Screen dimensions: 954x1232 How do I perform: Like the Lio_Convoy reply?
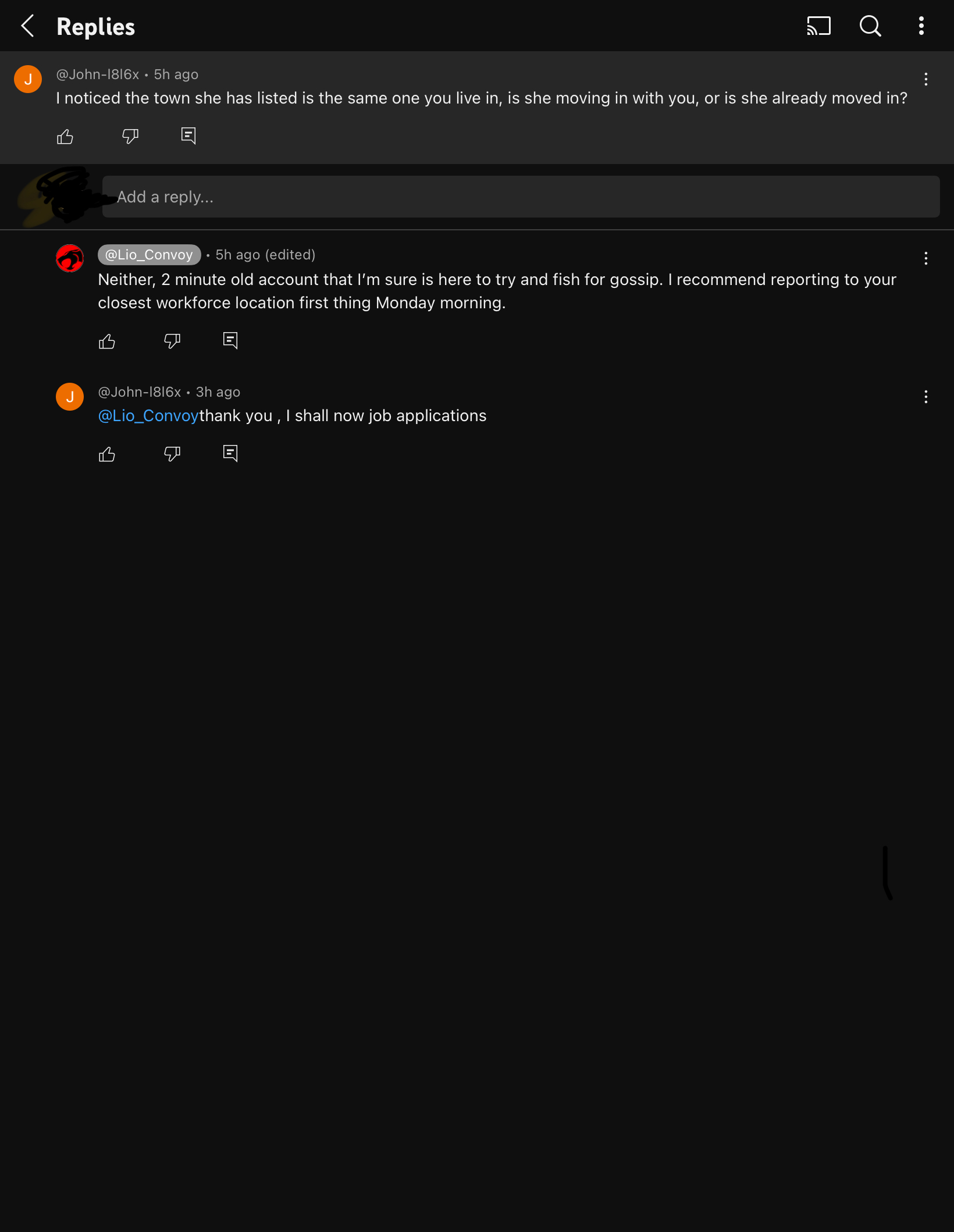107,341
